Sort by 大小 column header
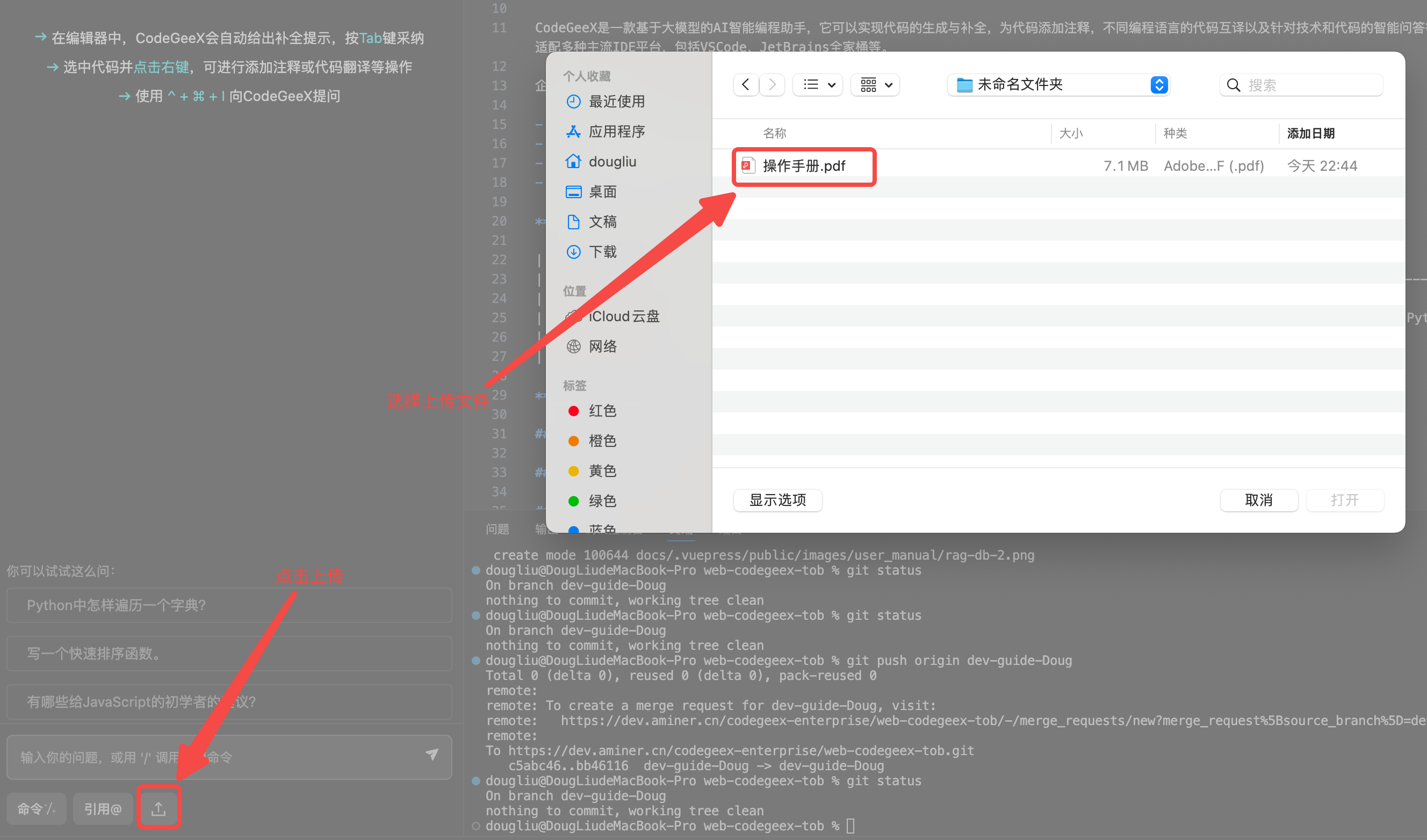 coord(1070,133)
